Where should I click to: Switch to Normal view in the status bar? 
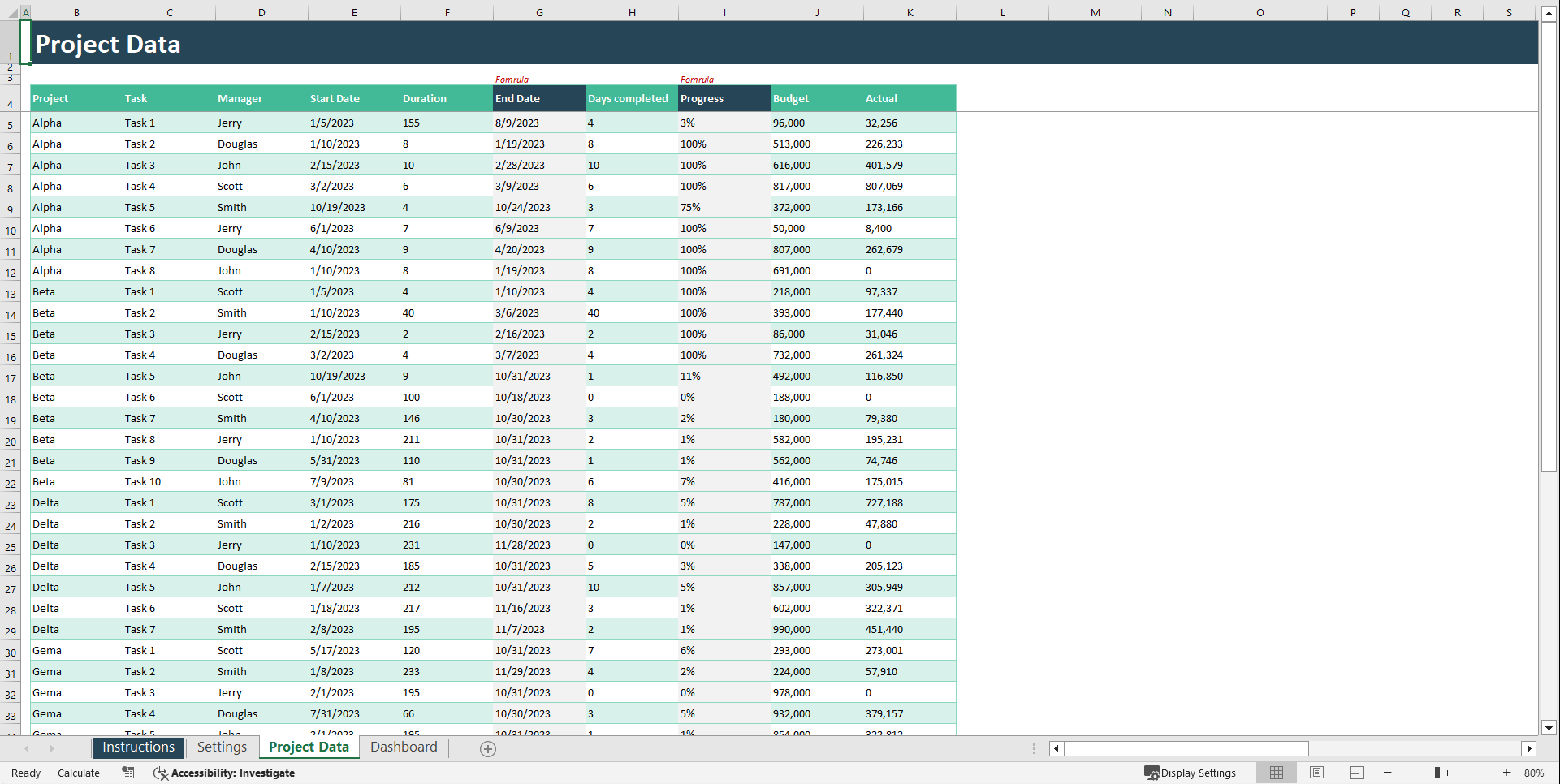(x=1277, y=773)
